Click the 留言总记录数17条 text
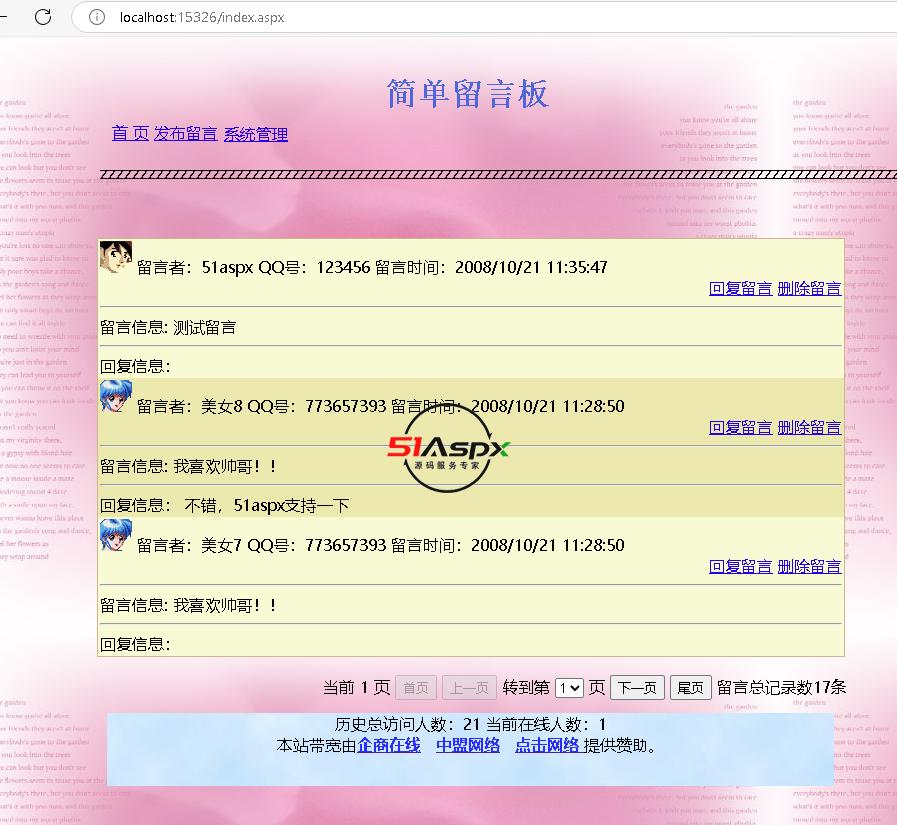 coord(781,687)
